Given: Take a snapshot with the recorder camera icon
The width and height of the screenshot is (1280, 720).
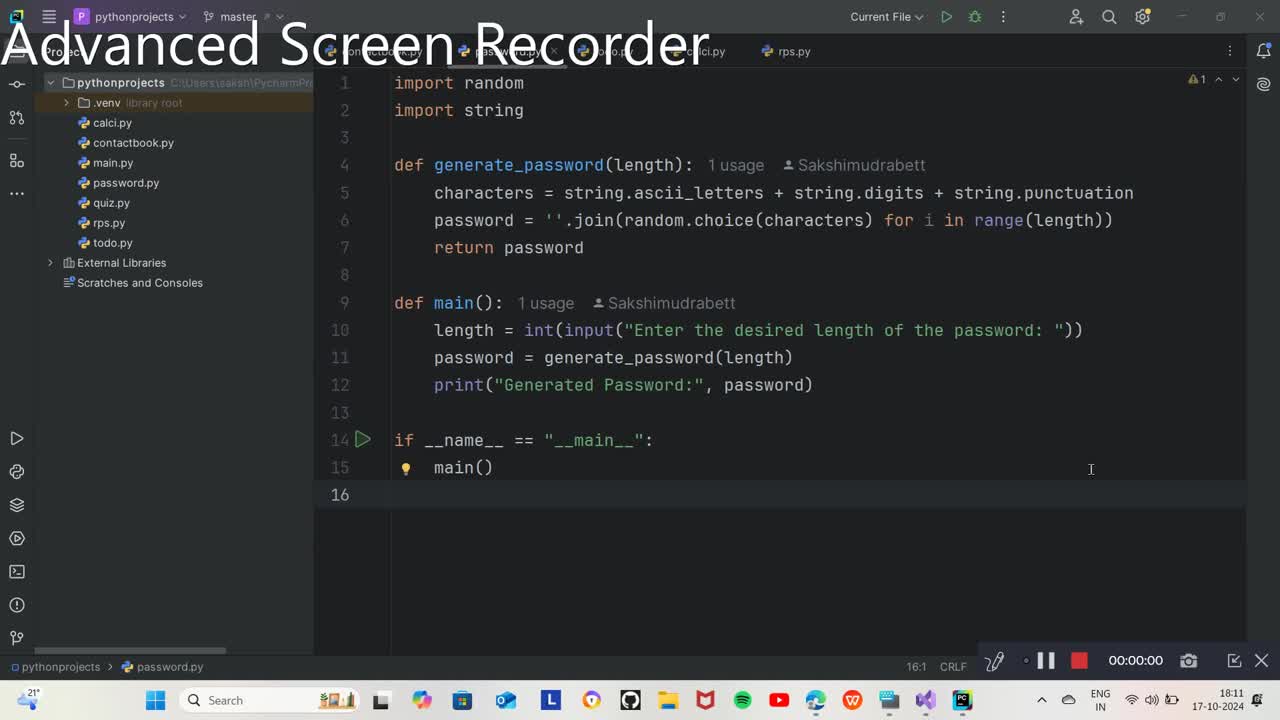Looking at the screenshot, I should point(1188,660).
